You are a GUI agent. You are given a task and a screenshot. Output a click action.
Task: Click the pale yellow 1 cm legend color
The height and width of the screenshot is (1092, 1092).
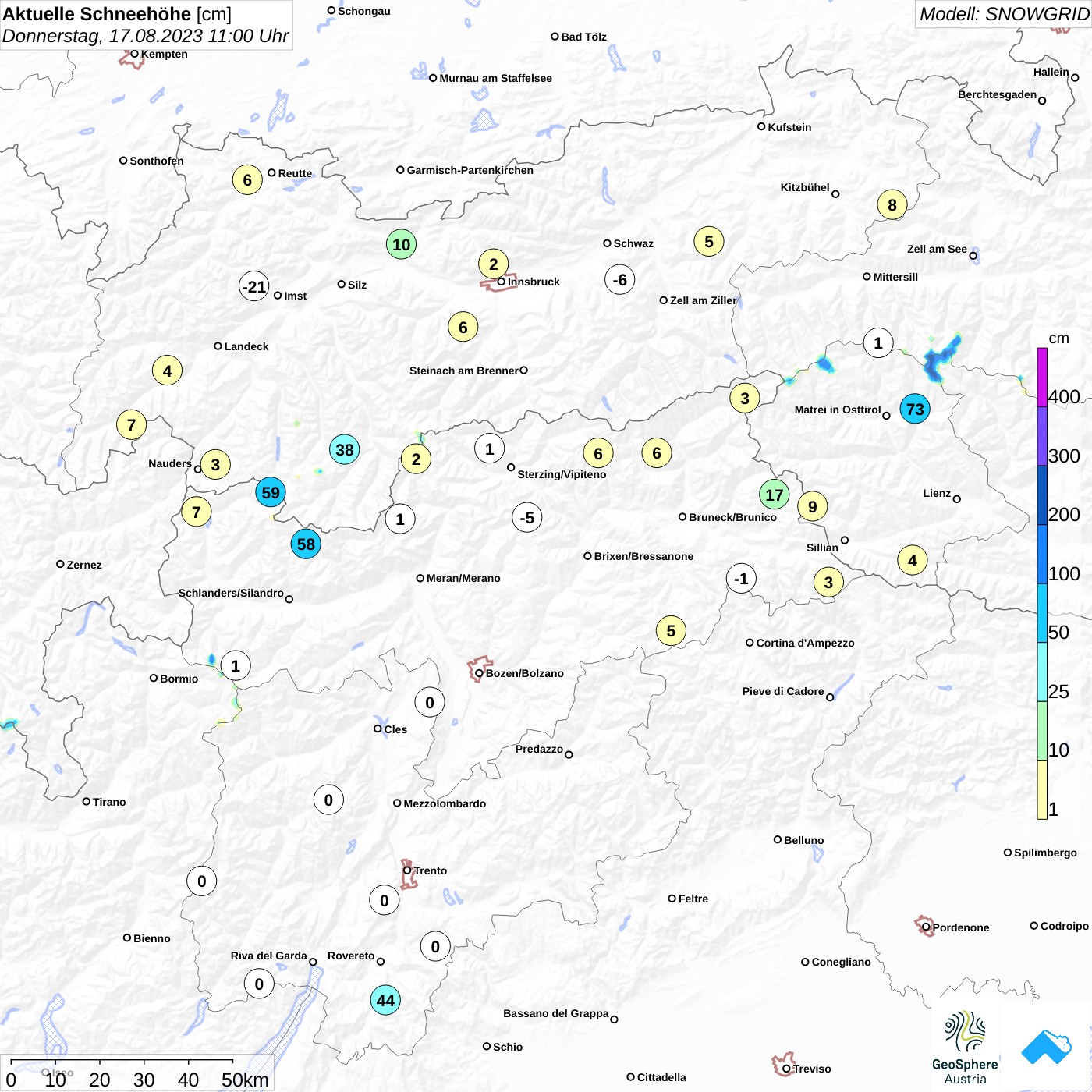pyautogui.click(x=1042, y=789)
